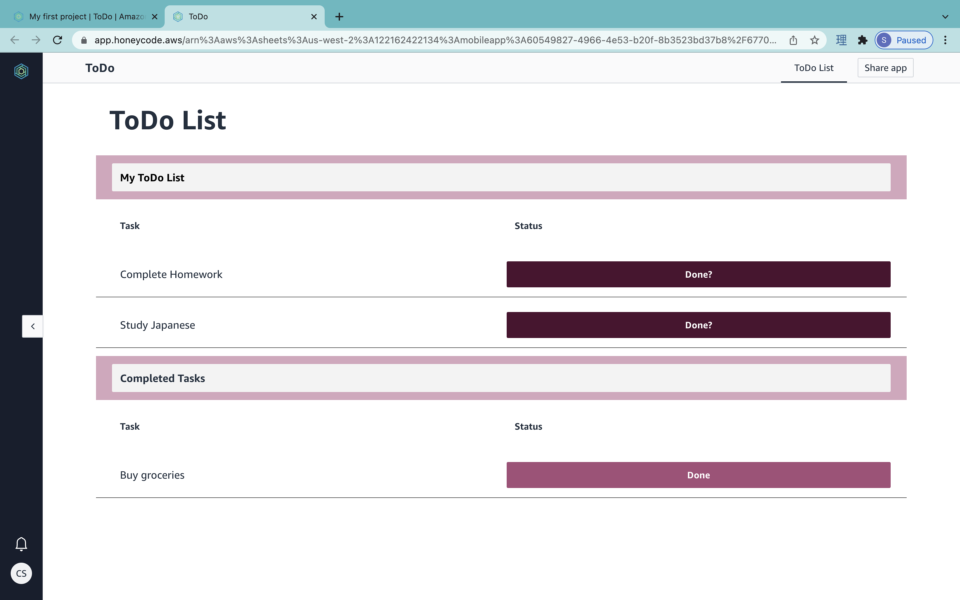The image size is (960, 600).
Task: Open the browser extensions puzzle icon
Action: tap(862, 40)
